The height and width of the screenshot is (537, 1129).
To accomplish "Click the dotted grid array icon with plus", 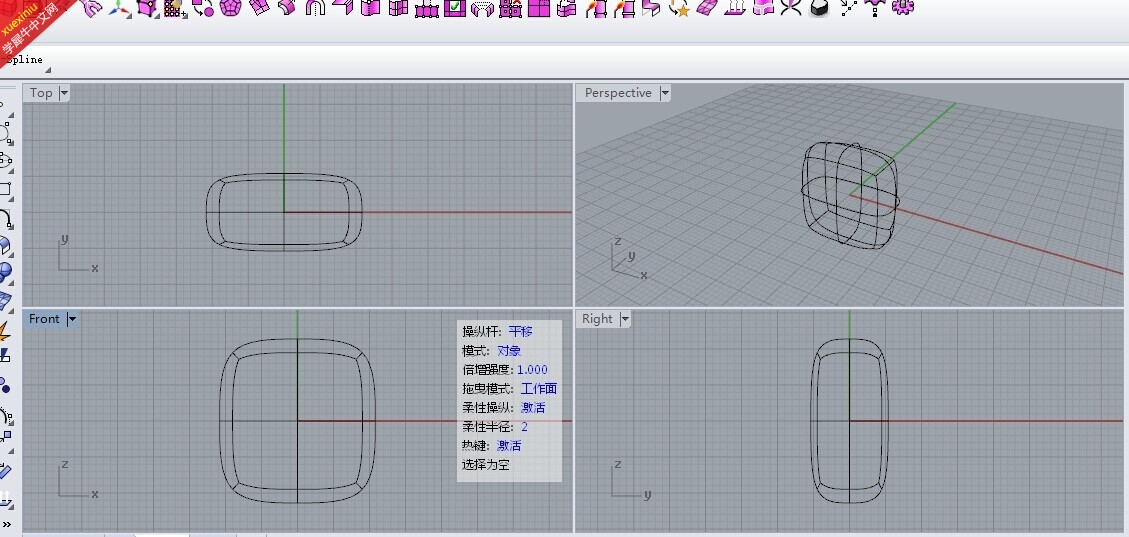I will (175, 8).
